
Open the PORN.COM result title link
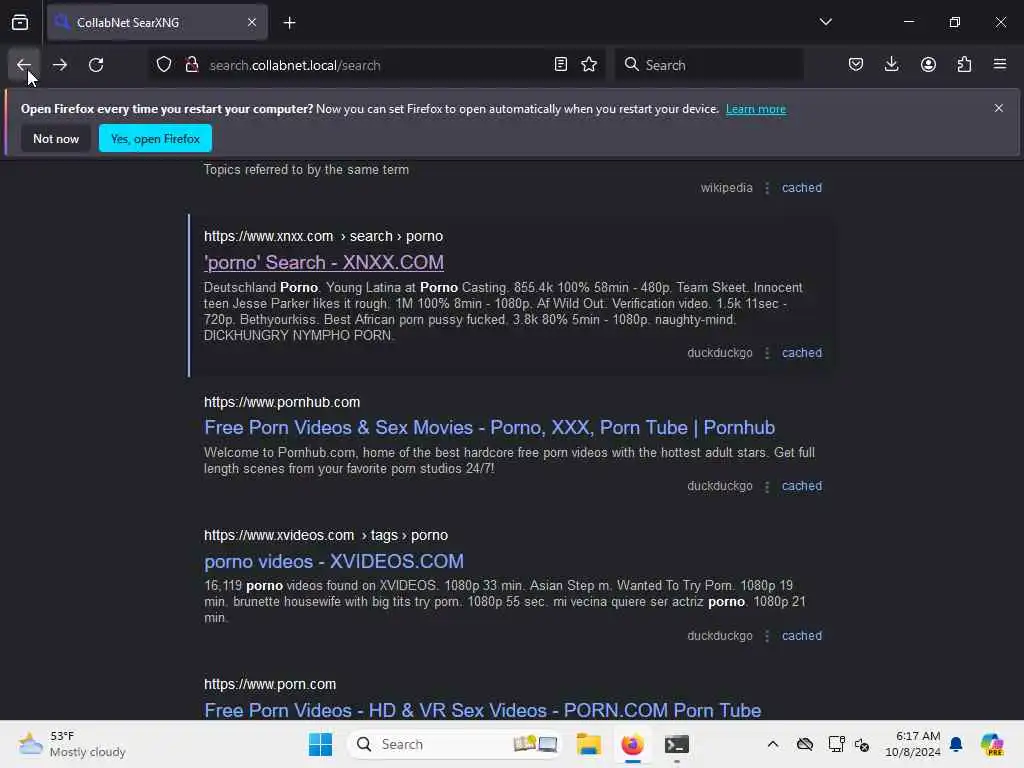[x=483, y=710]
